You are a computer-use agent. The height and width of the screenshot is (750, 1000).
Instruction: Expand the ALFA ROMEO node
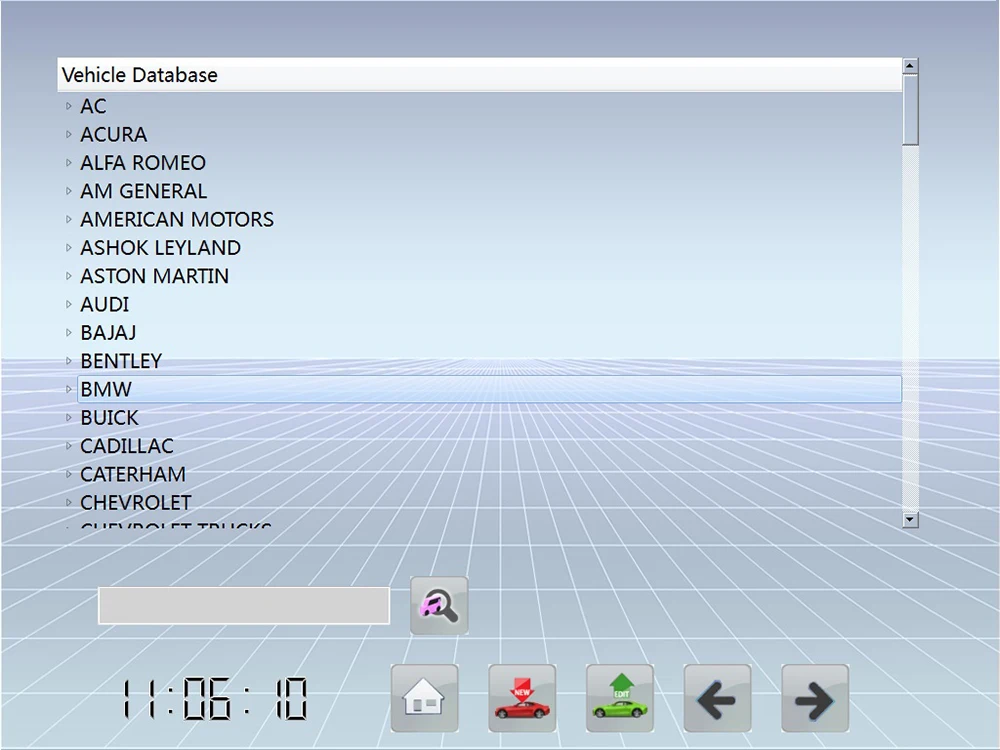pyautogui.click(x=69, y=162)
